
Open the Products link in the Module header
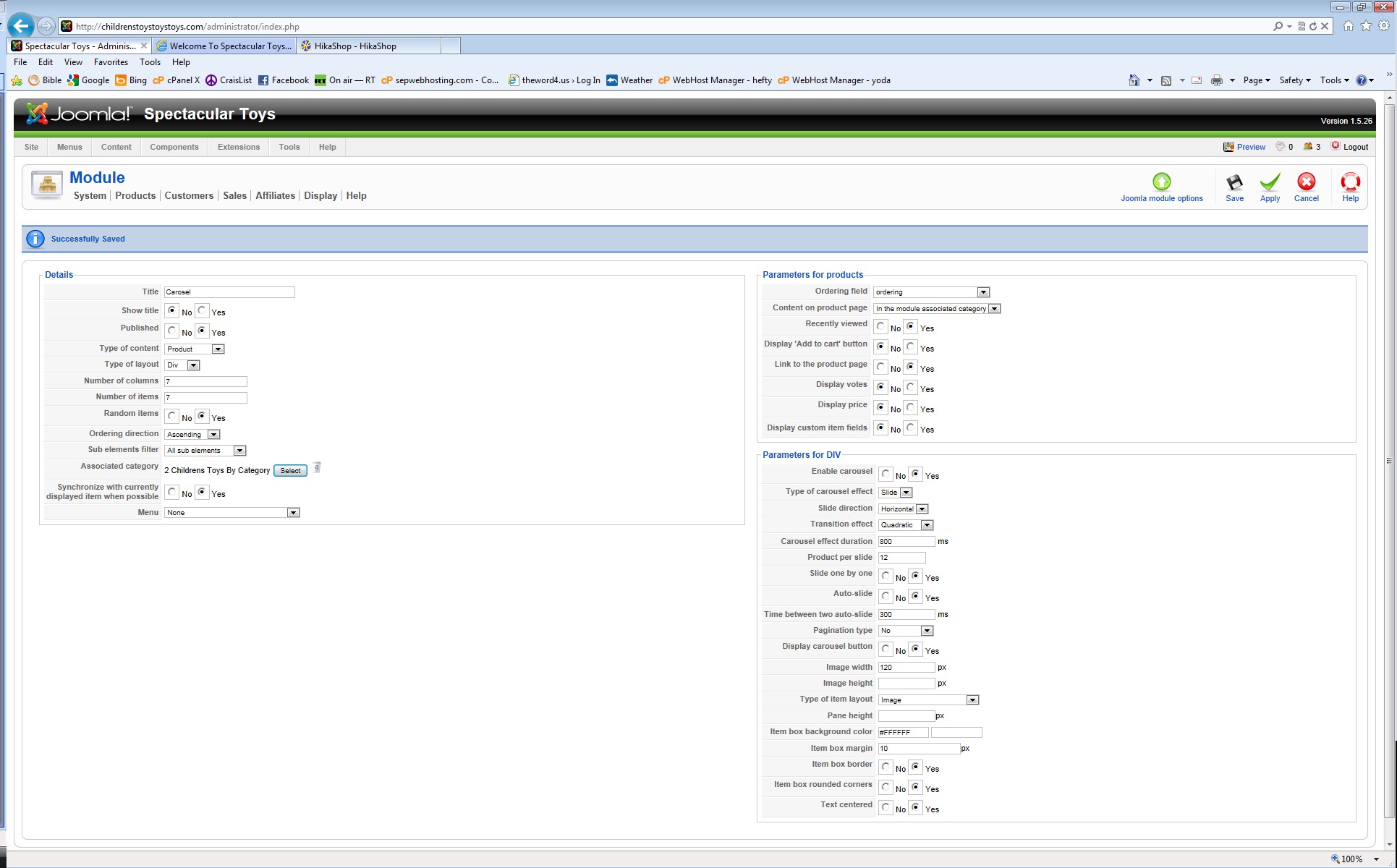pyautogui.click(x=135, y=195)
